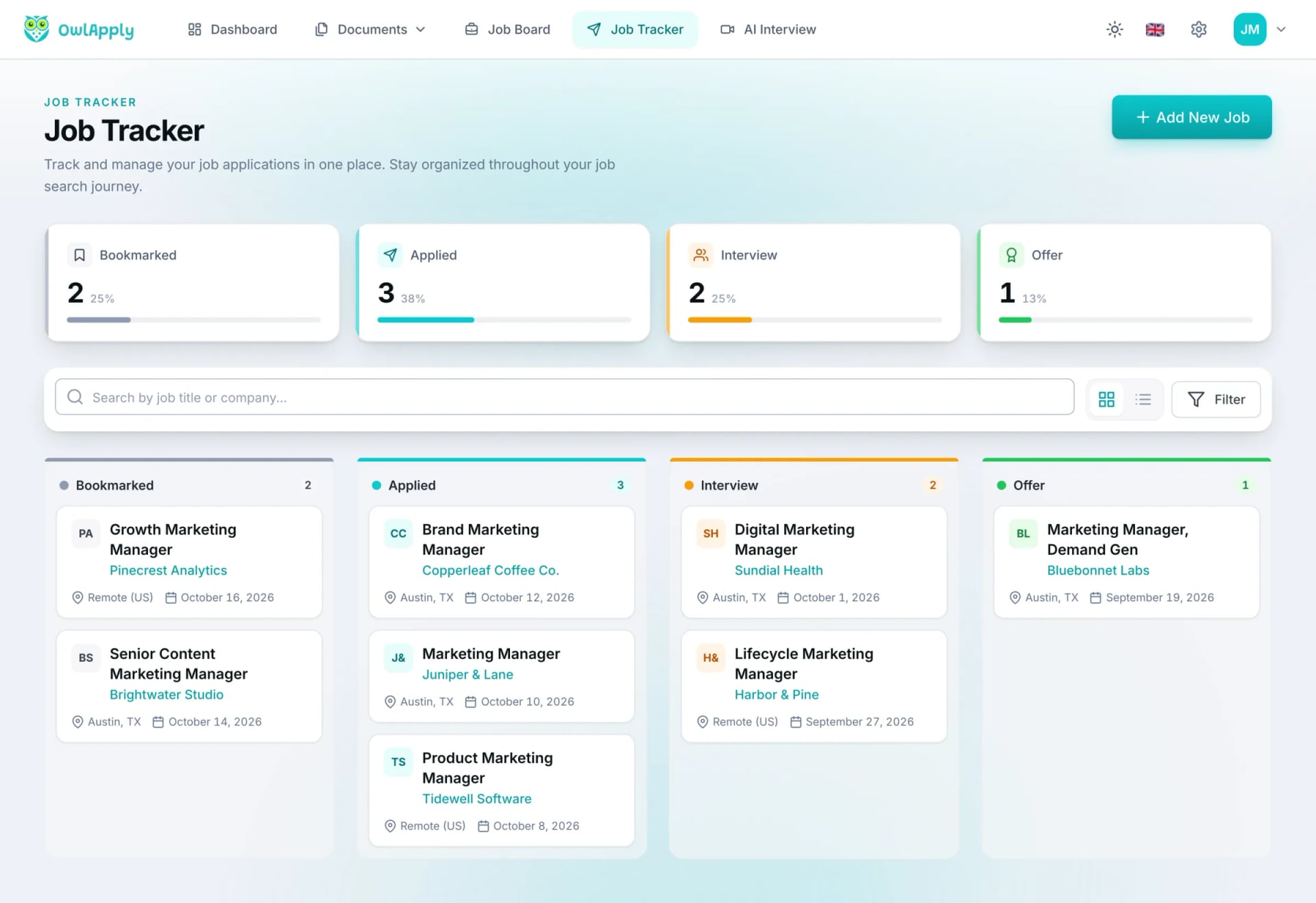Click the Add New Job button
This screenshot has height=903, width=1316.
[x=1191, y=117]
